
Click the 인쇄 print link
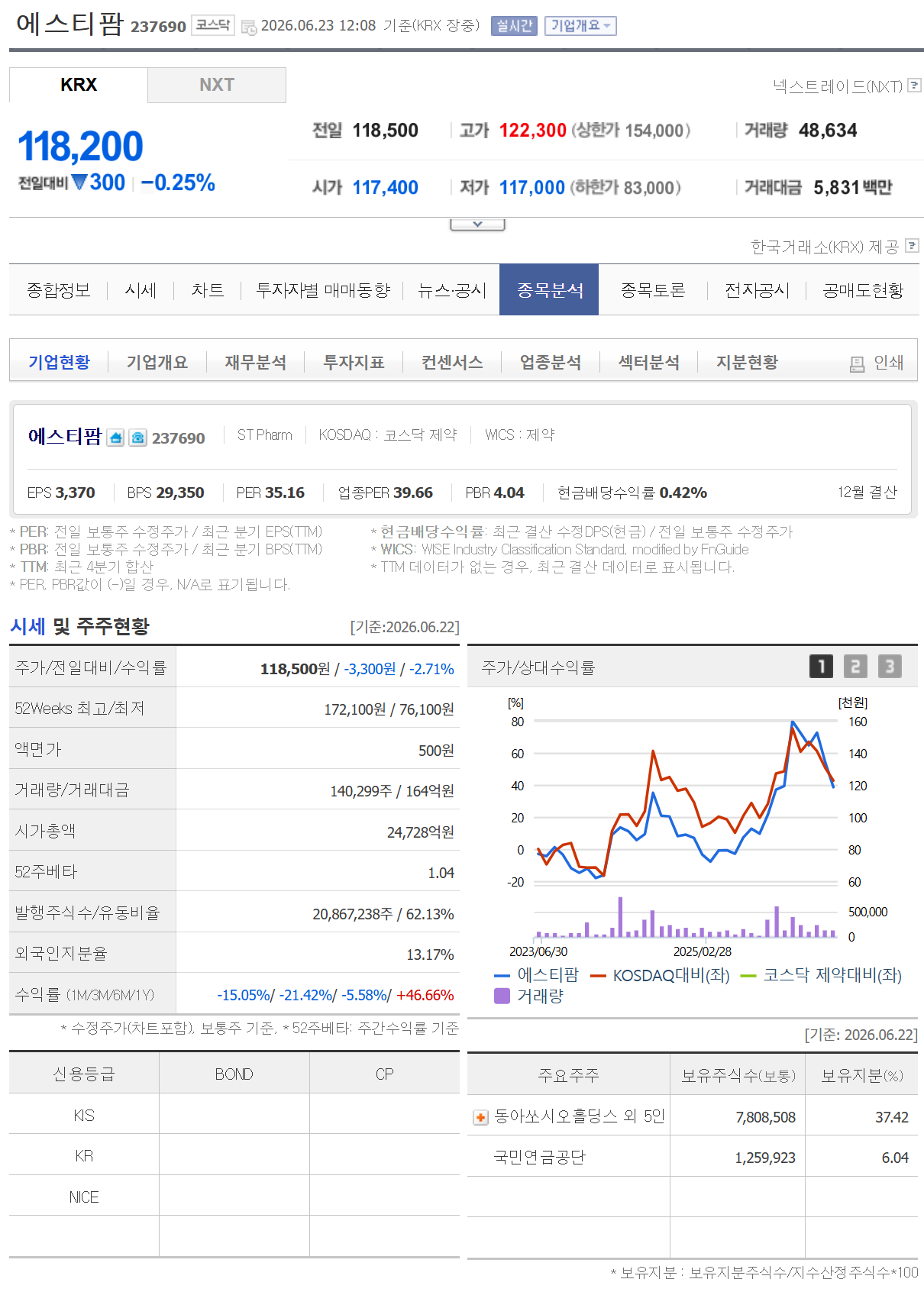(x=889, y=363)
